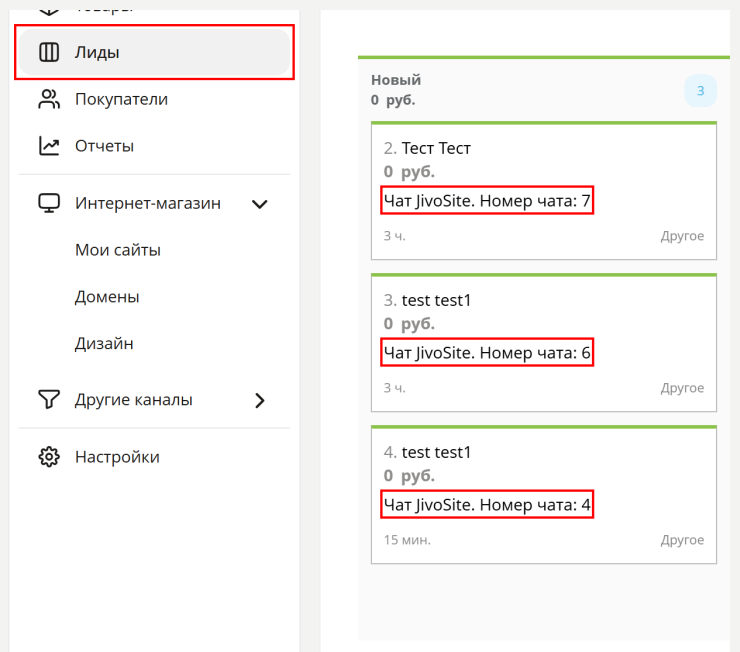Open the Домены page

107,297
